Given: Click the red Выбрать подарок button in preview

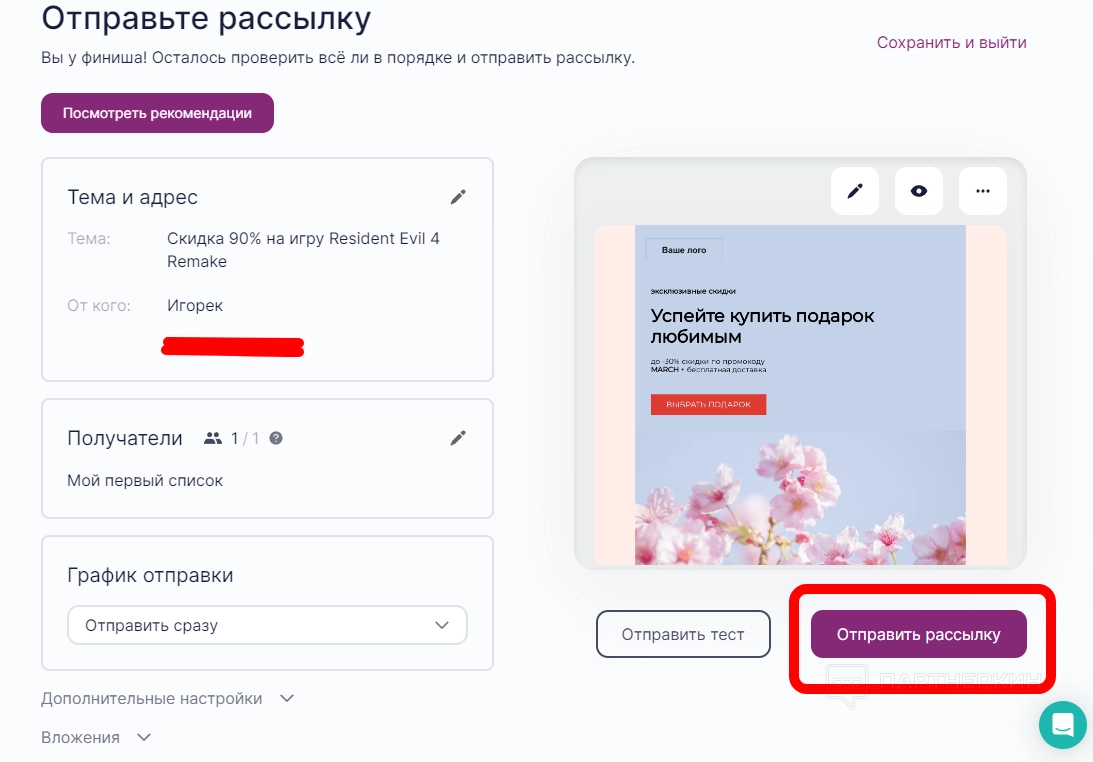Looking at the screenshot, I should [708, 404].
